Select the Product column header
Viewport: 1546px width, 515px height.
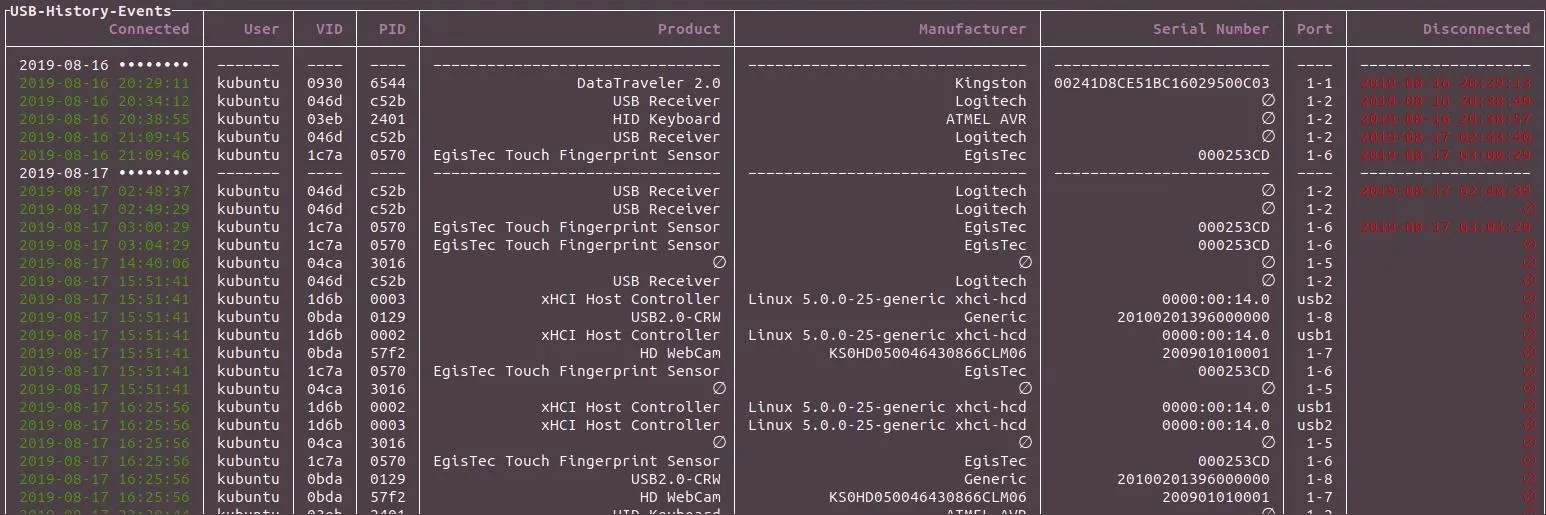coord(689,29)
